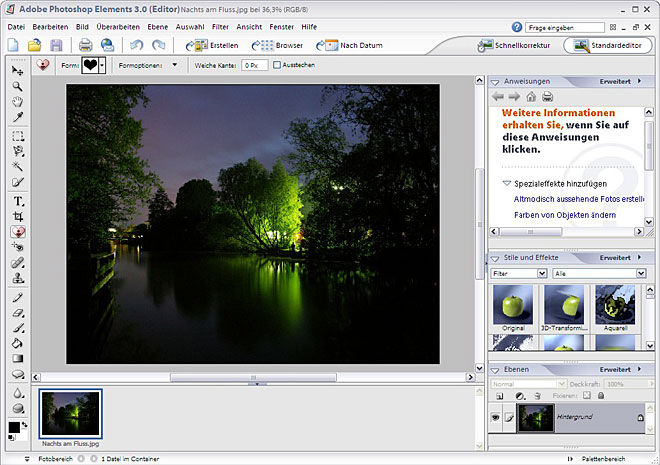This screenshot has width=660, height=465.
Task: Go to home in Anweisungen panel
Action: [x=531, y=96]
